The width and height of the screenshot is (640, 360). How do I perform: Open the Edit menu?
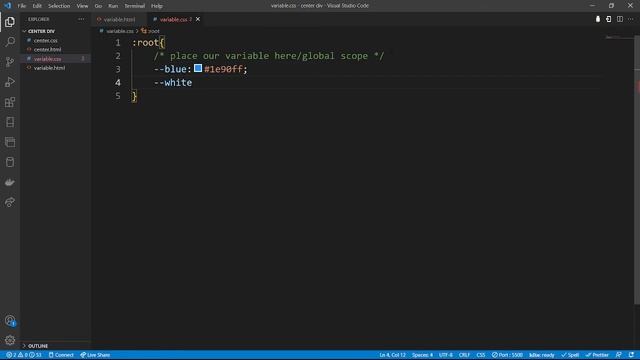click(37, 6)
